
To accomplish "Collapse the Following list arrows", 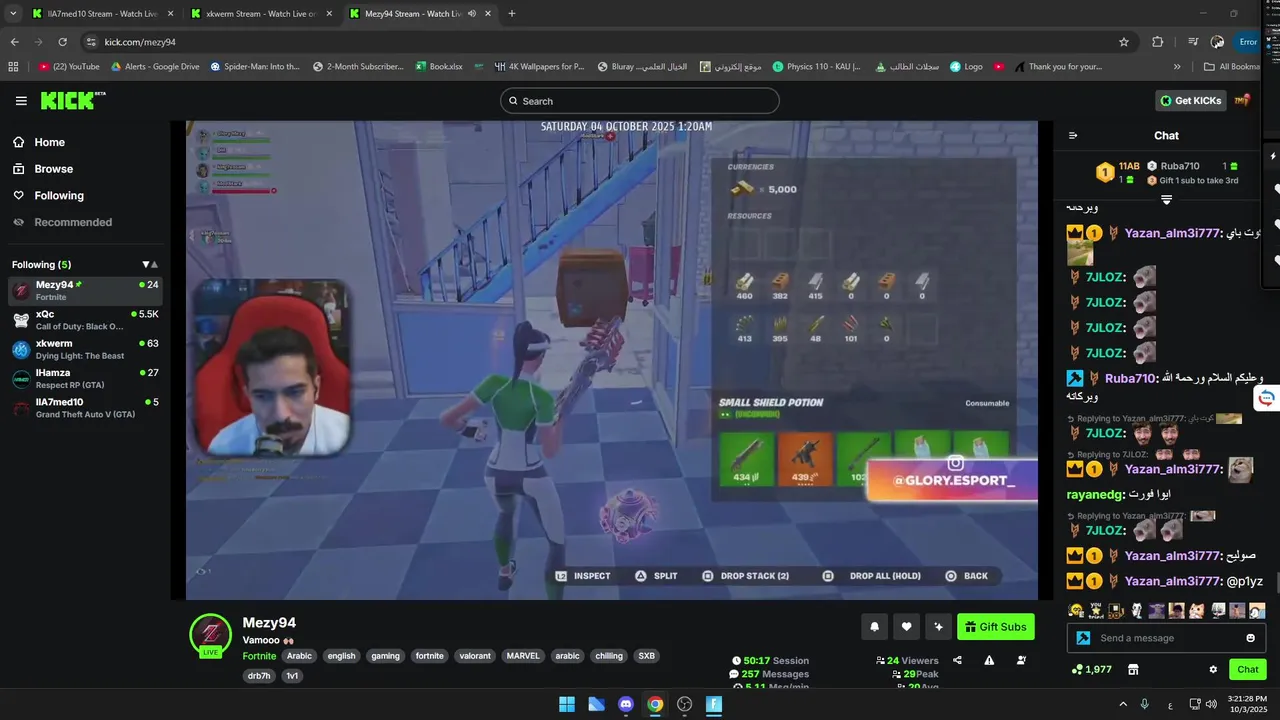I will [150, 265].
